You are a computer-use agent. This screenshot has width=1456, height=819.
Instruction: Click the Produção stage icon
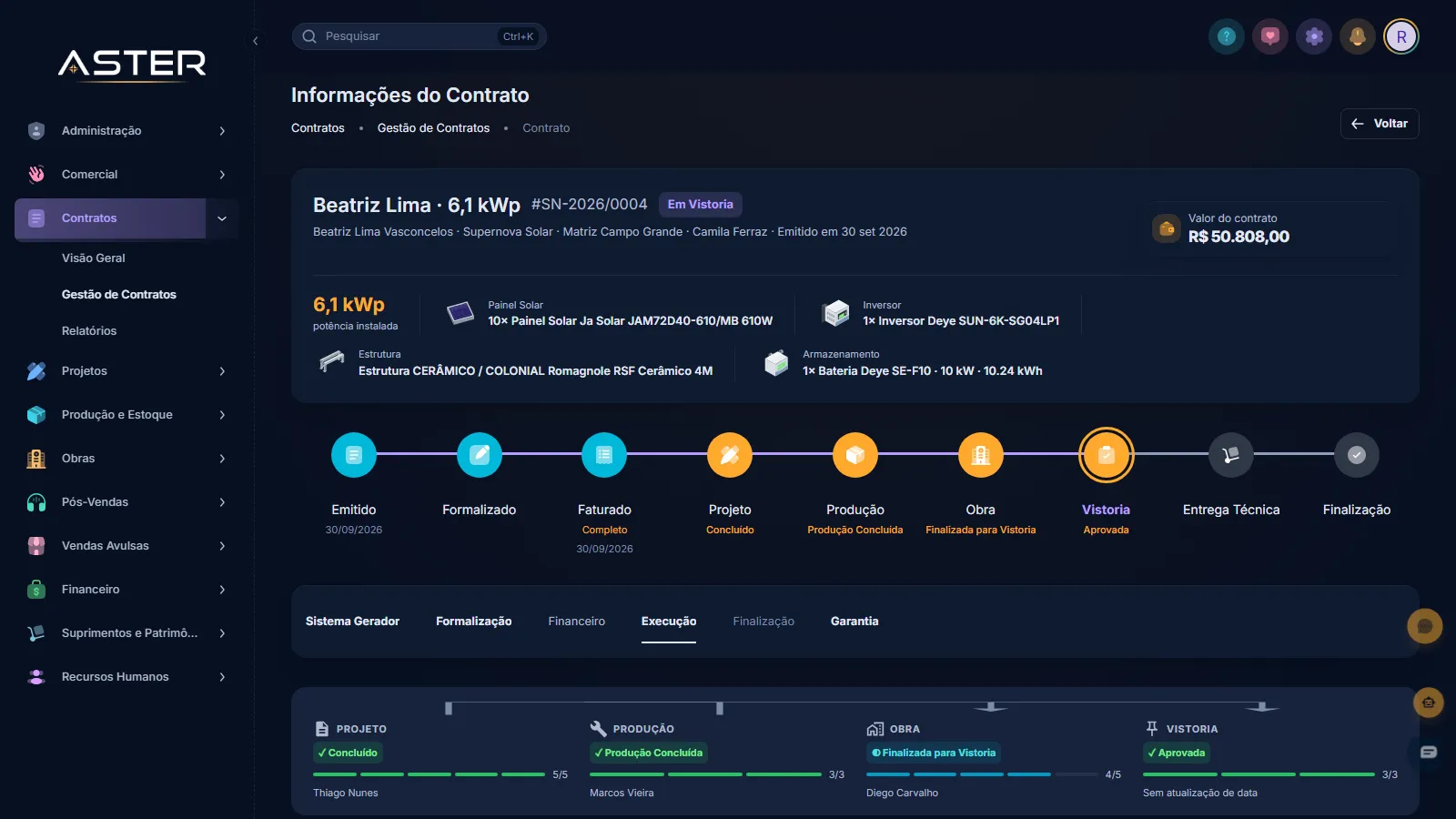pos(855,455)
